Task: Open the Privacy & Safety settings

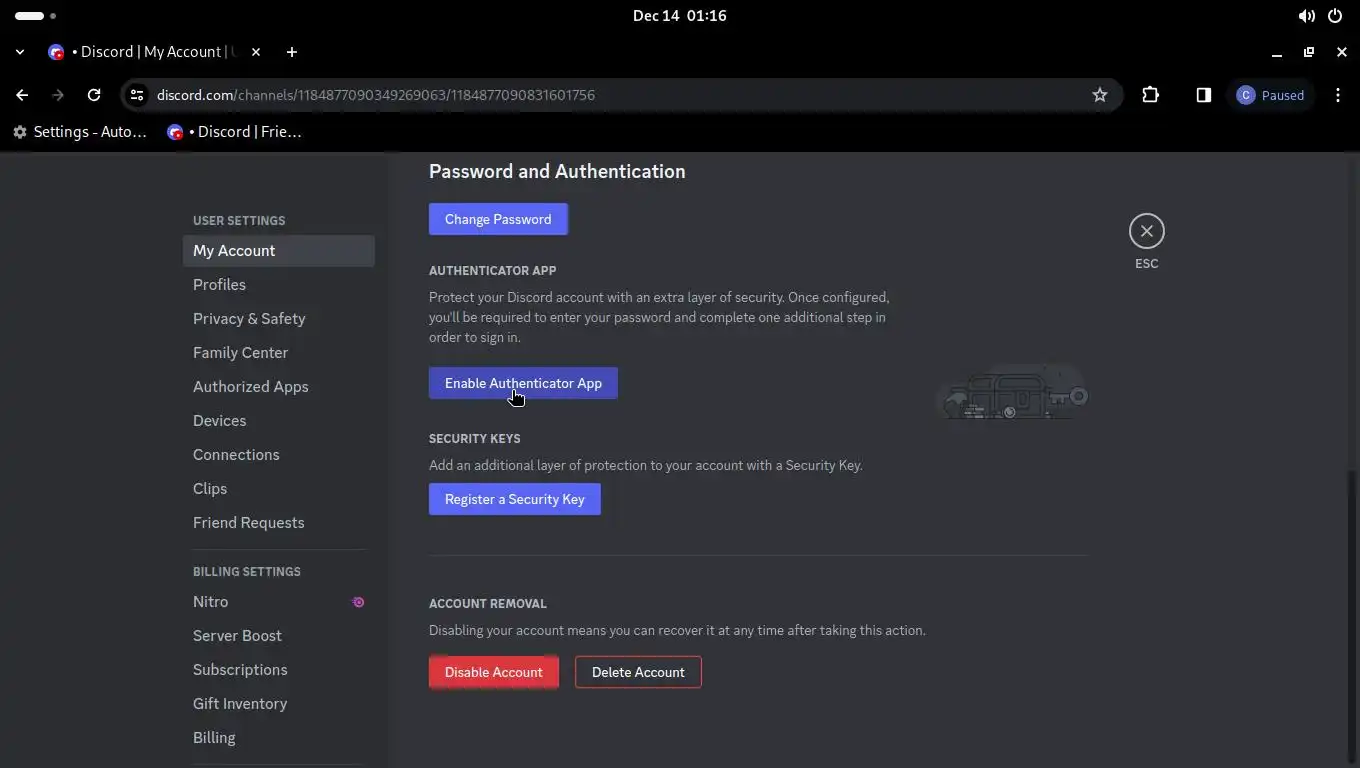Action: coord(249,319)
